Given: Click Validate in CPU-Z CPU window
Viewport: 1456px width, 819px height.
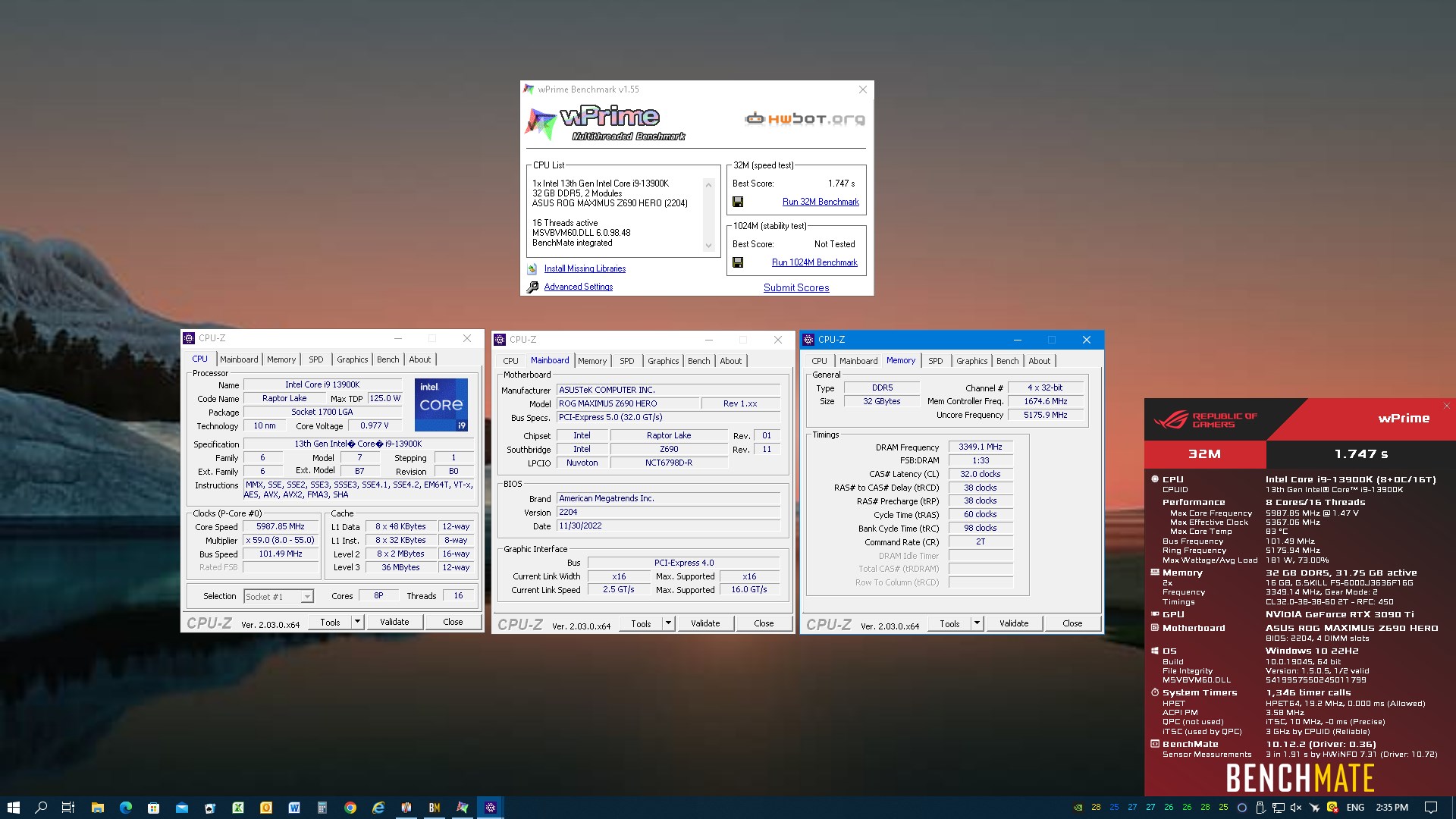Looking at the screenshot, I should coord(394,622).
